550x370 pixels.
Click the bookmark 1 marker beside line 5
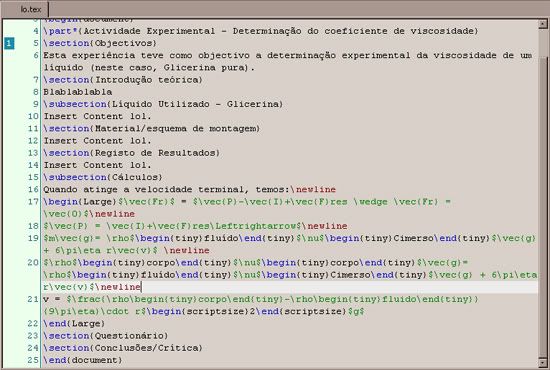pyautogui.click(x=9, y=43)
